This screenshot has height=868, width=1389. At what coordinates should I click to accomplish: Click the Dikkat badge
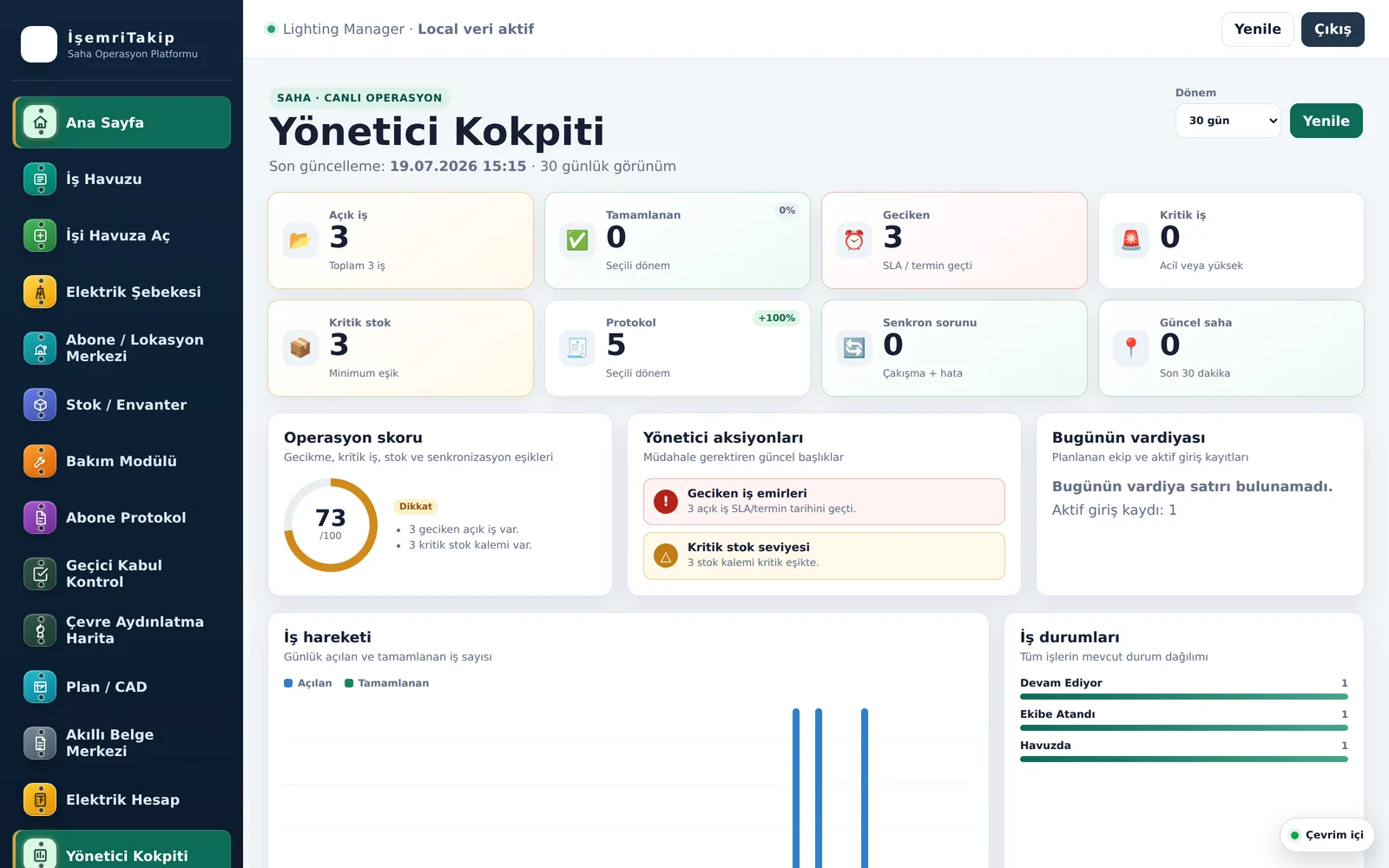[416, 507]
